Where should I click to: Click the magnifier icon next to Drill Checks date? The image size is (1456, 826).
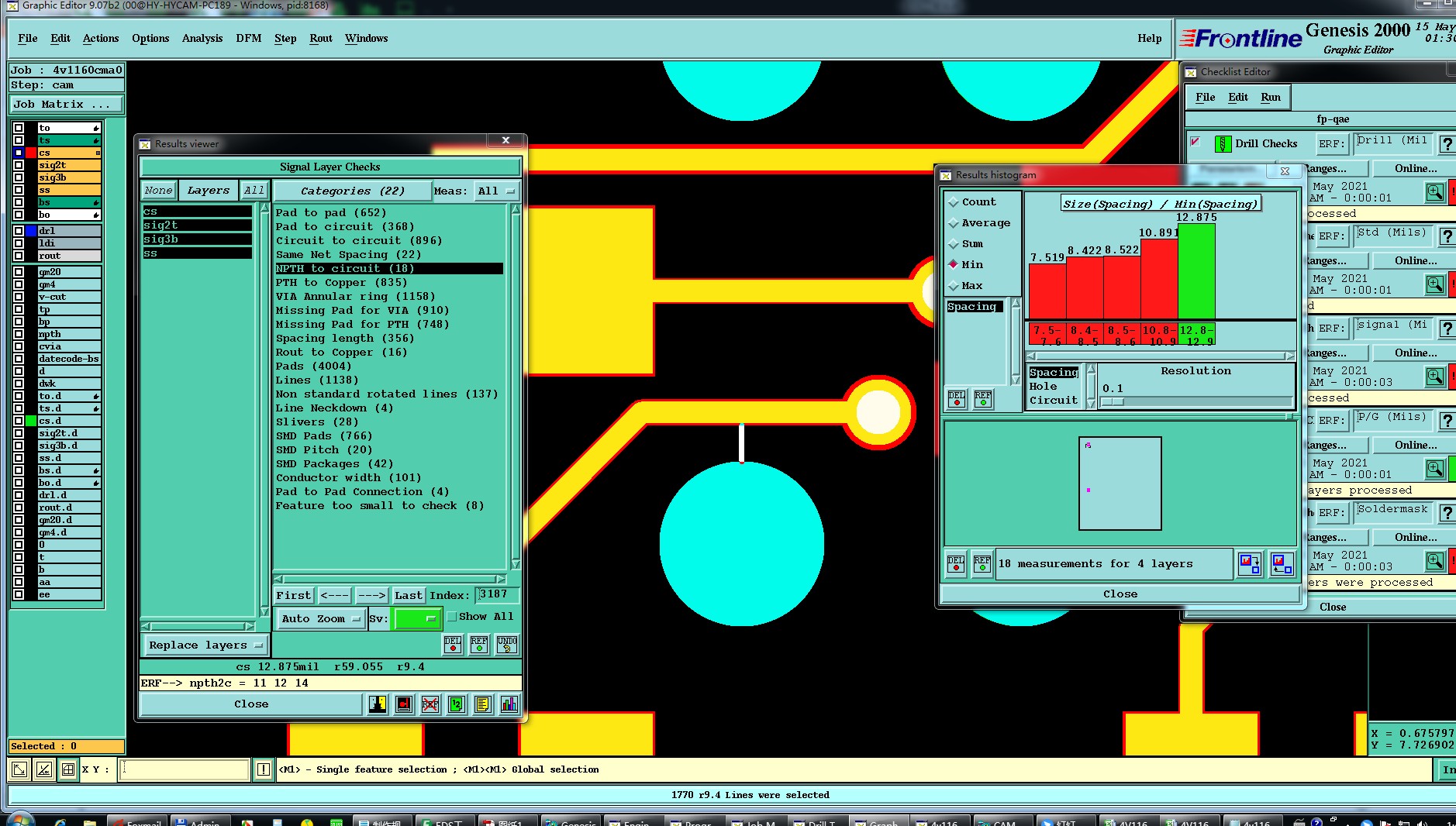pos(1434,192)
